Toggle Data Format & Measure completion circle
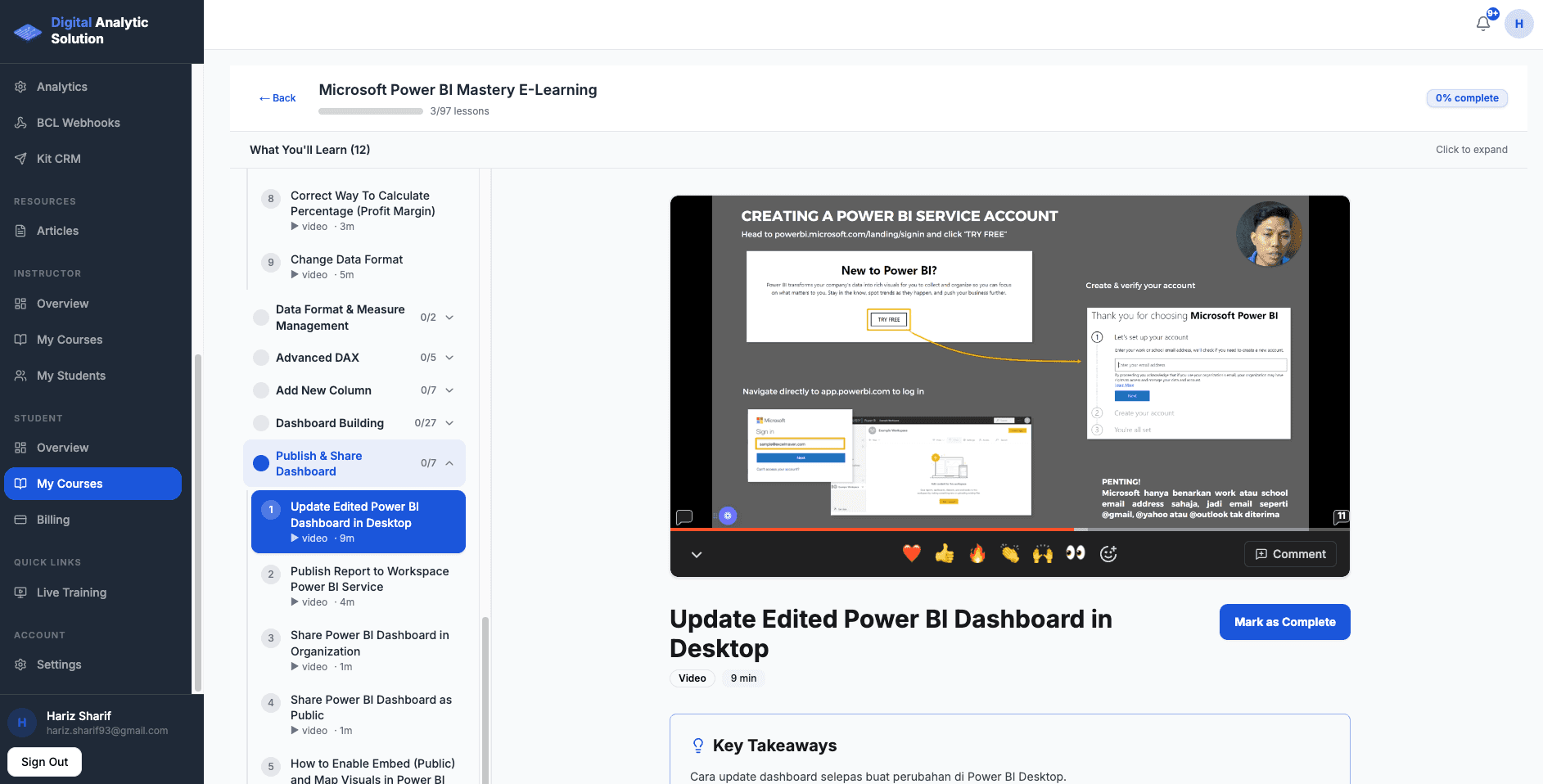This screenshot has height=784, width=1543. 261,318
